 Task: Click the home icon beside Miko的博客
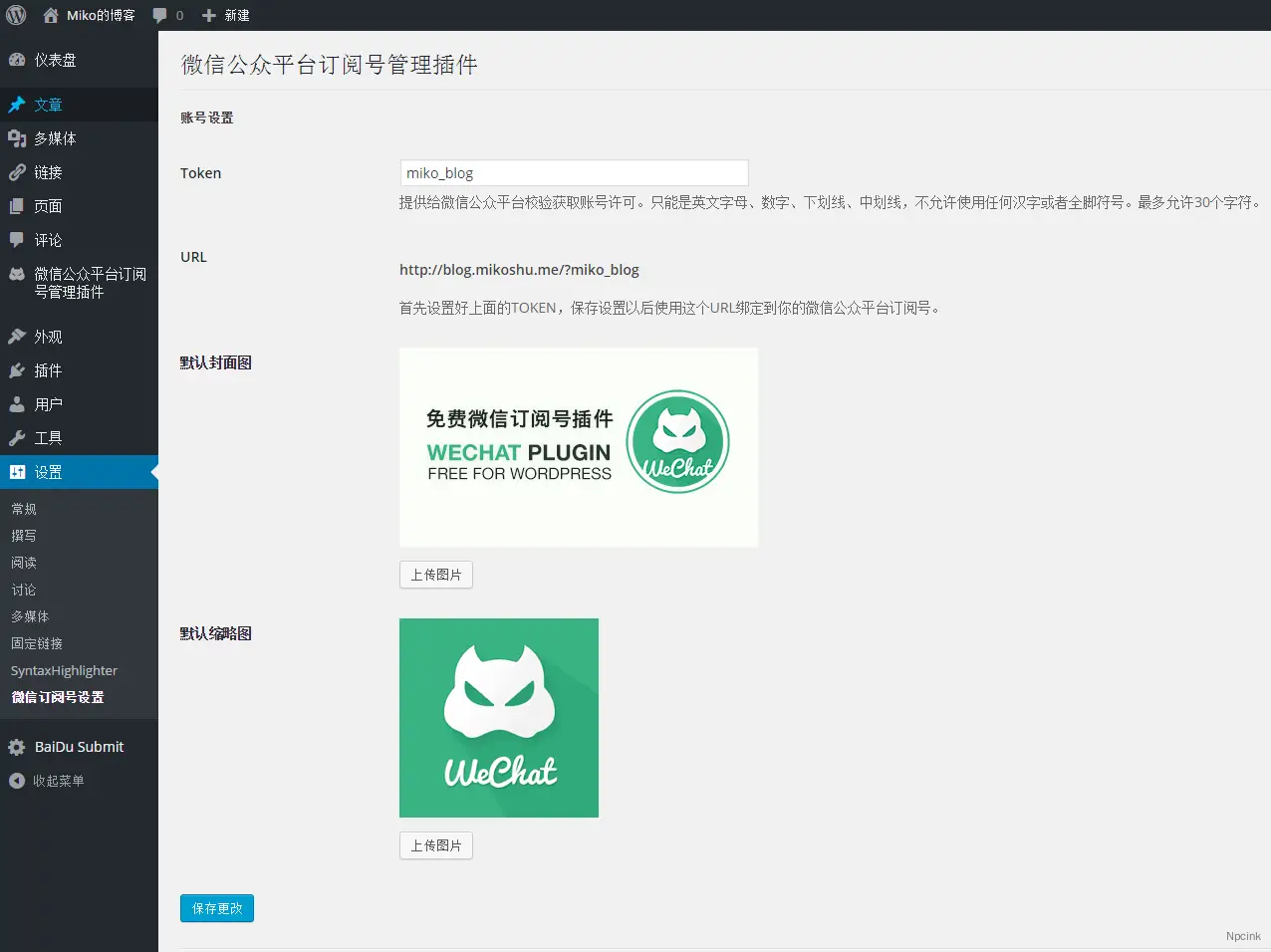51,15
